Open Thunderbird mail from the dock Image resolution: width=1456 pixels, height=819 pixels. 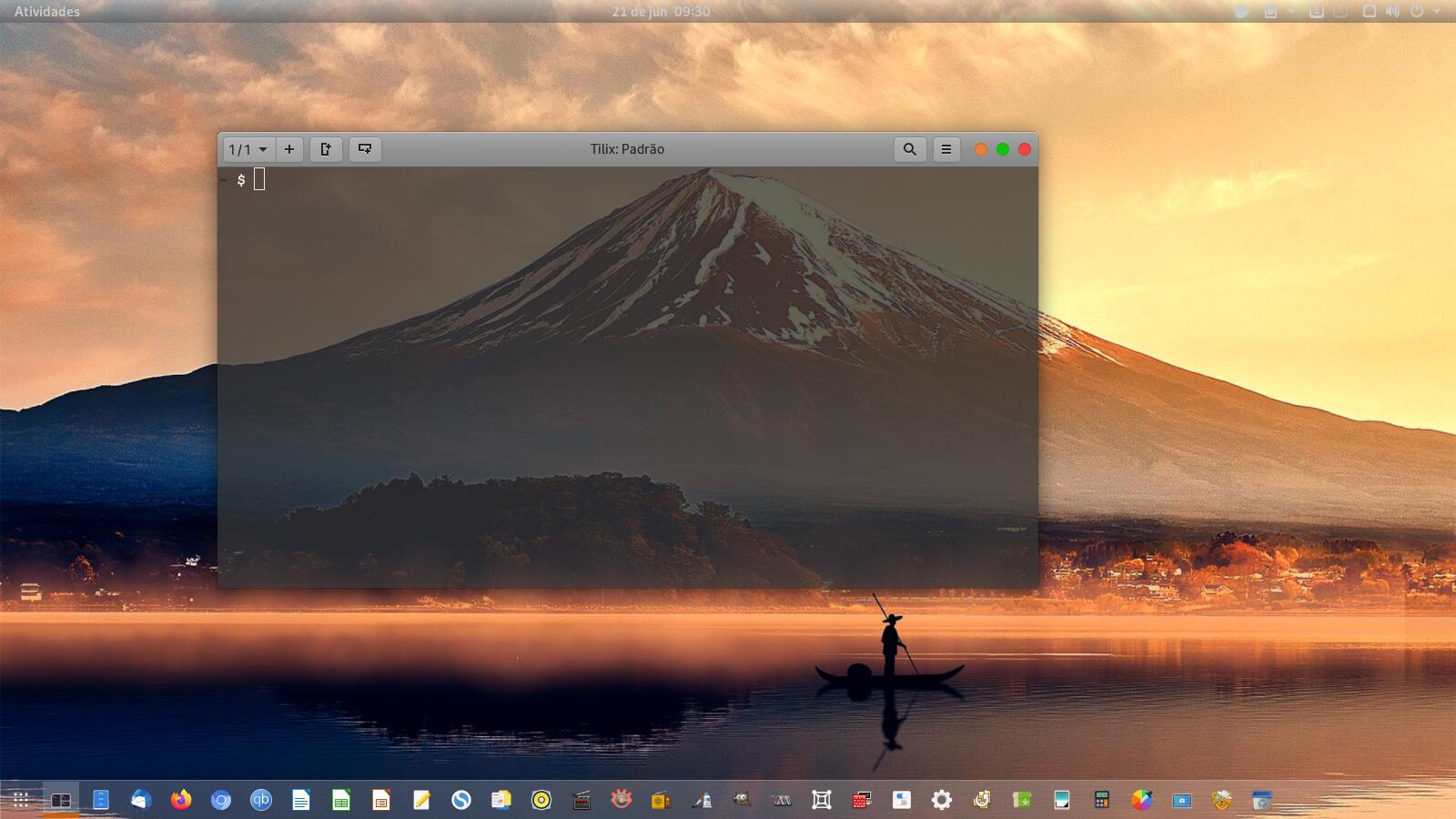(140, 800)
